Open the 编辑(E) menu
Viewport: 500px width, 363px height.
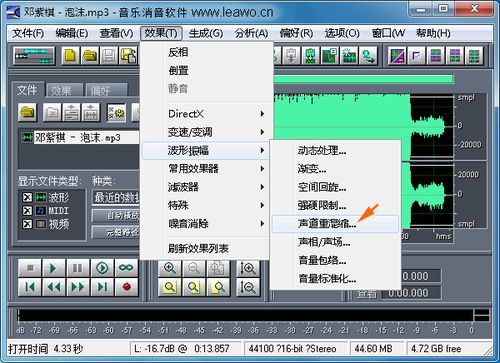click(72, 33)
